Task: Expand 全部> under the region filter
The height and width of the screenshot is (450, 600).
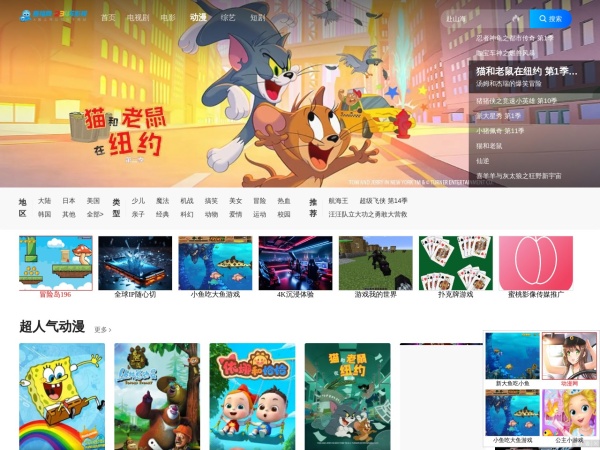Action: 95,214
